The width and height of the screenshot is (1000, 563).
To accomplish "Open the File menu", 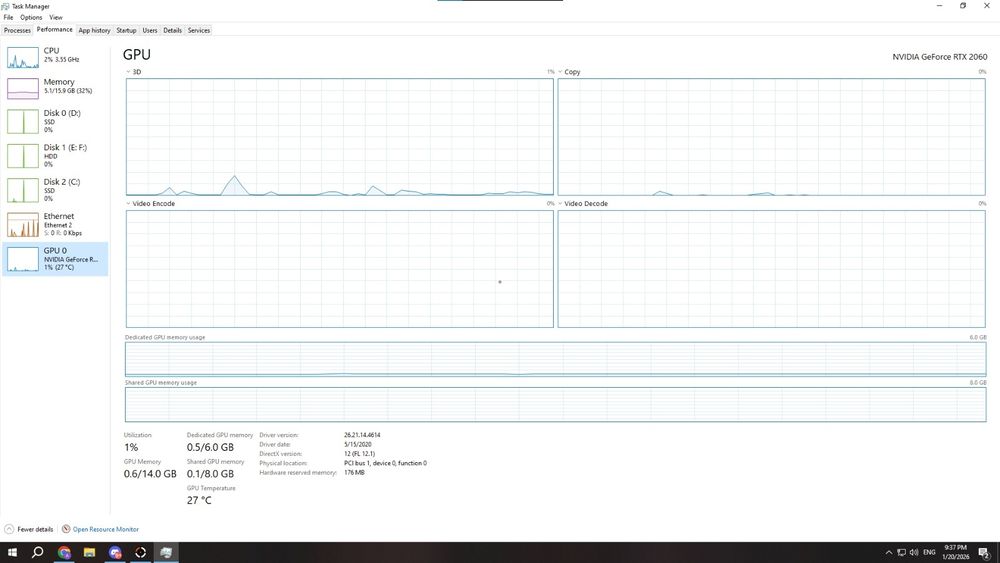I will pos(8,17).
